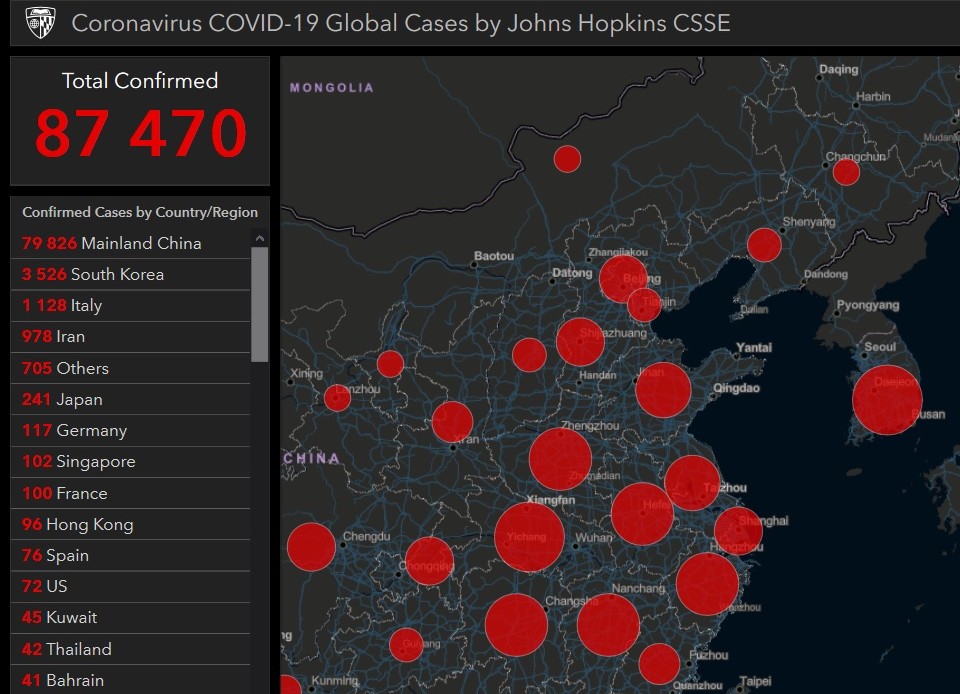
Task: Click the scroll-up arrow of country list
Action: pos(260,238)
